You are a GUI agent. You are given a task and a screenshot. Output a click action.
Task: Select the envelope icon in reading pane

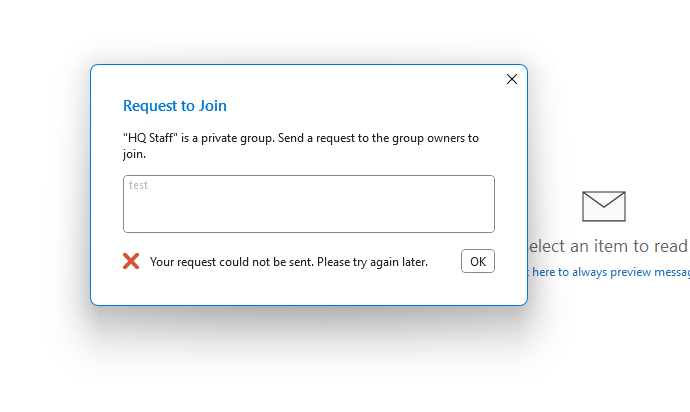[x=603, y=206]
